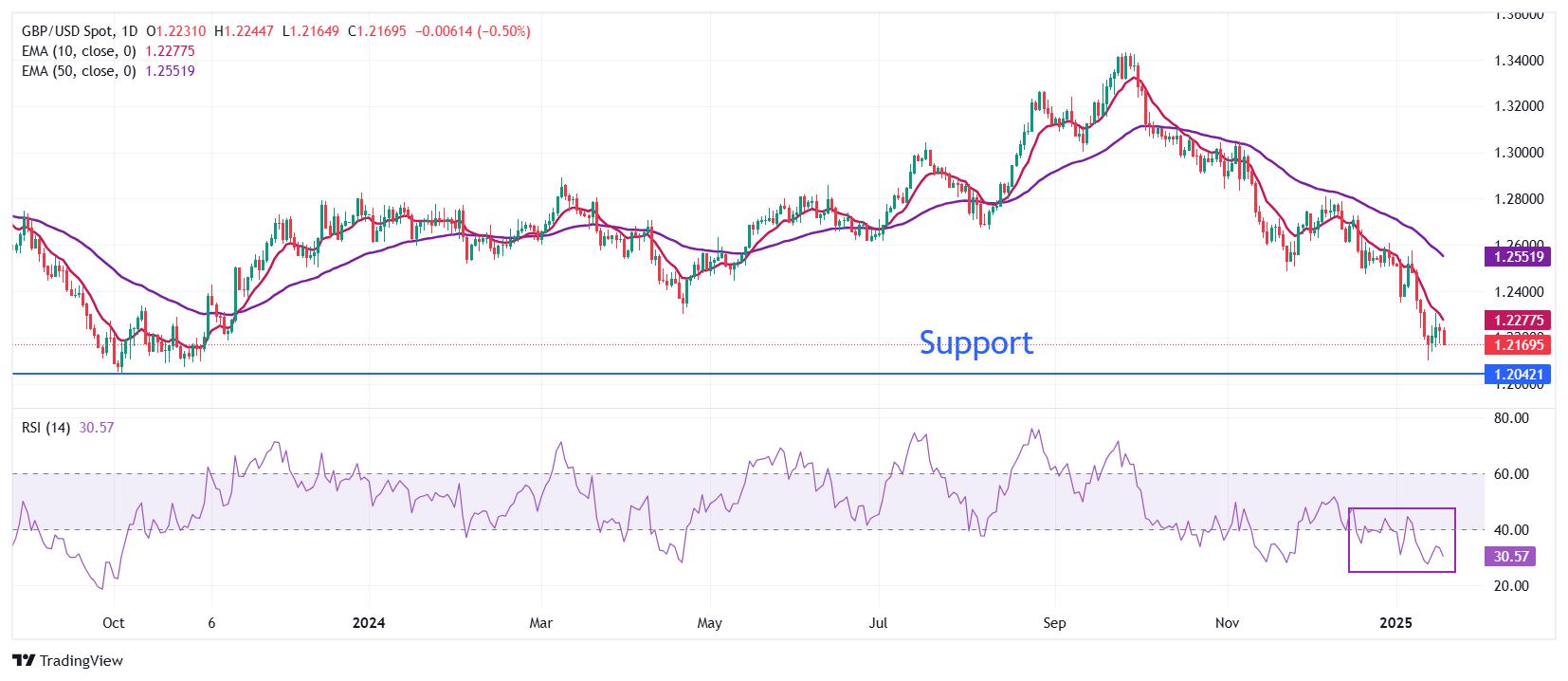Screen dimensions: 1568x681
Task: Click the 2024 label on time axis
Action: (369, 623)
